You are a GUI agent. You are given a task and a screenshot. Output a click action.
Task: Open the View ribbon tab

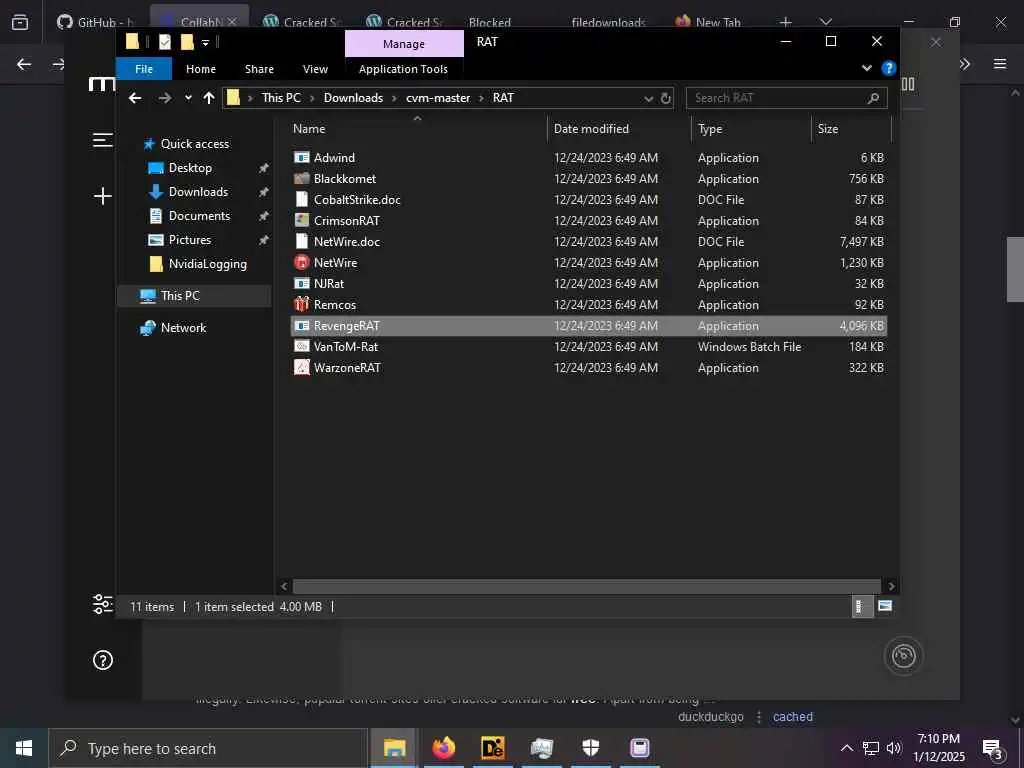tap(315, 69)
